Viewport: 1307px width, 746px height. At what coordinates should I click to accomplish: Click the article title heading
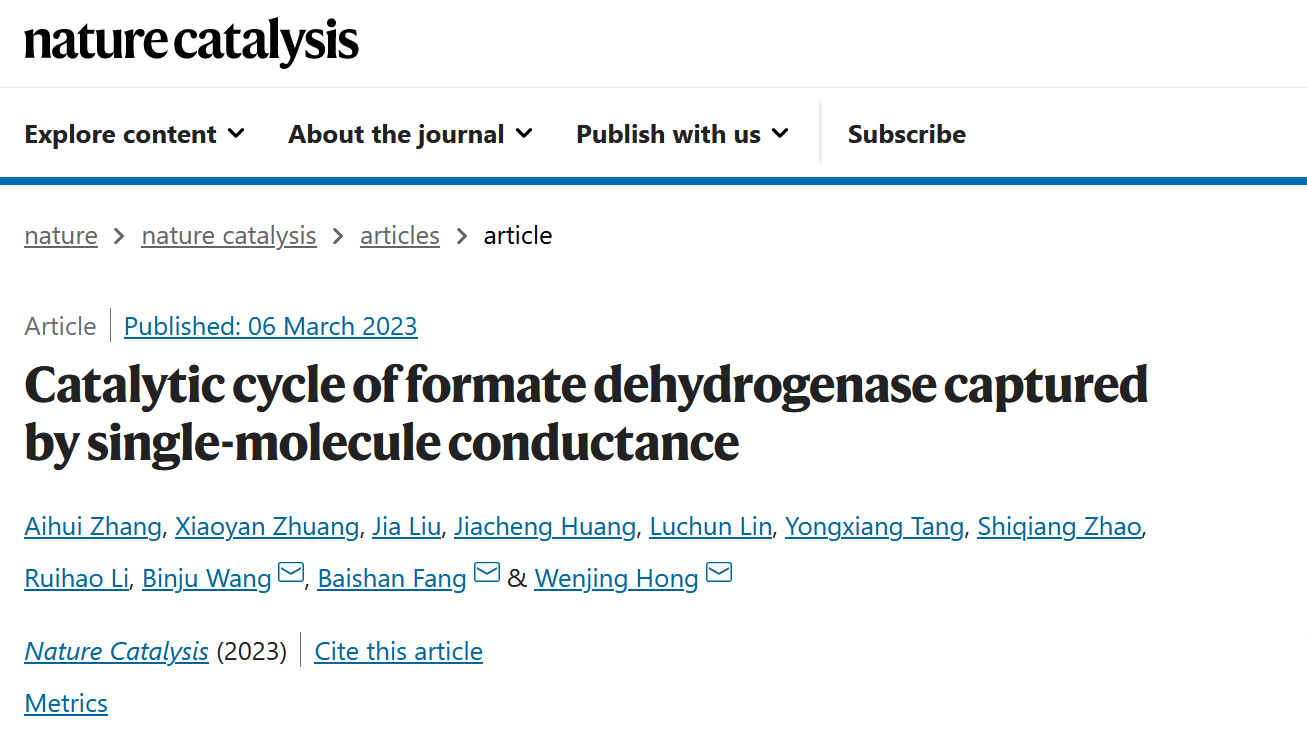pos(585,412)
